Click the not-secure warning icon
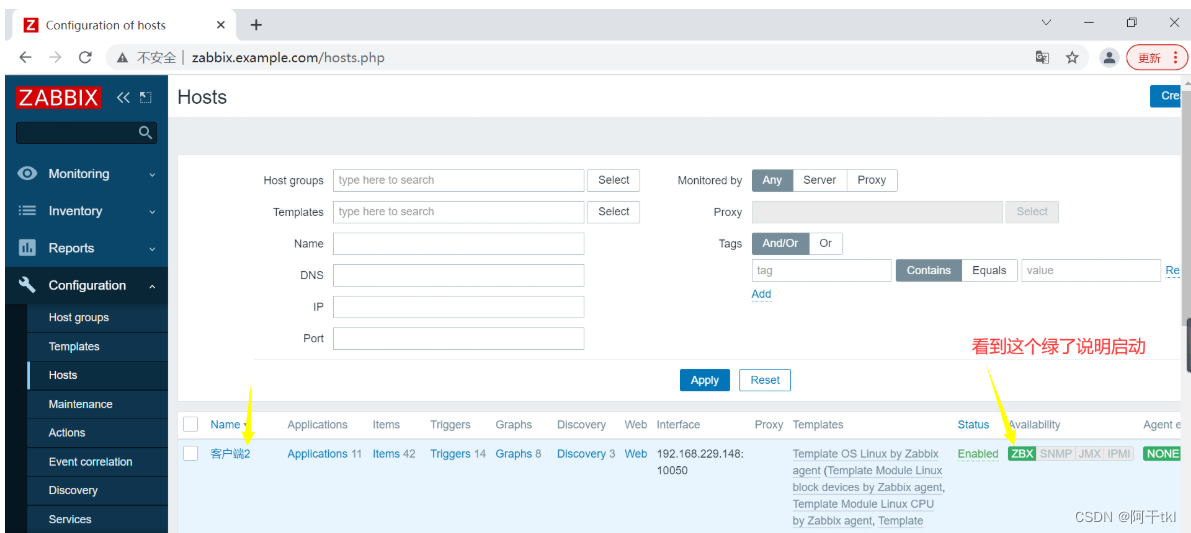1191x533 pixels. pyautogui.click(x=122, y=58)
